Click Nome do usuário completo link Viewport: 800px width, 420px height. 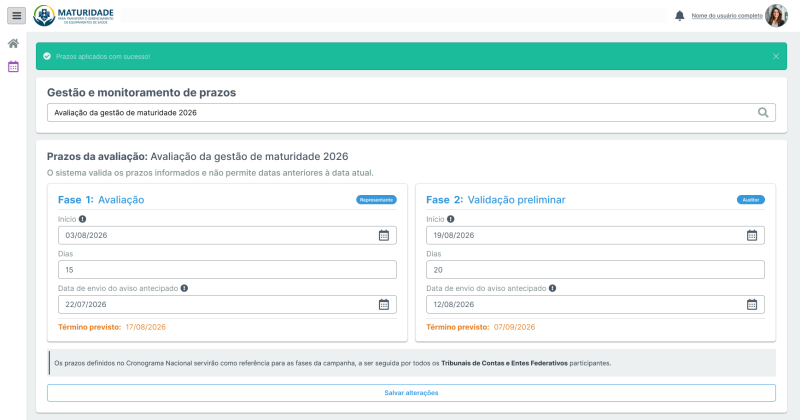(727, 16)
